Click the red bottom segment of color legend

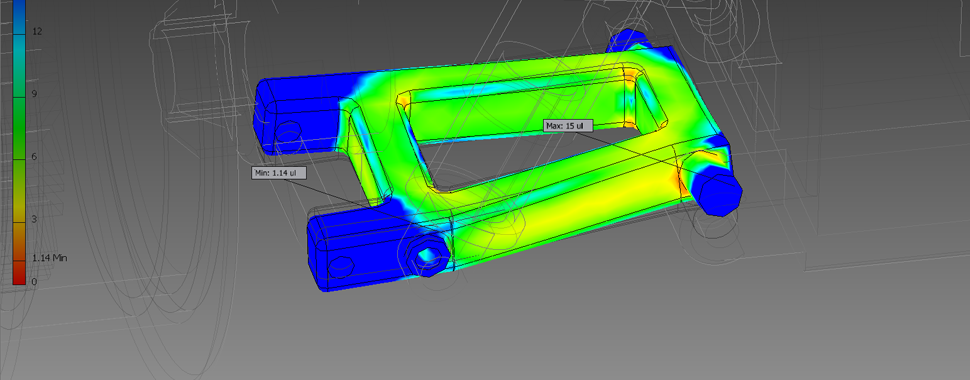(18, 272)
